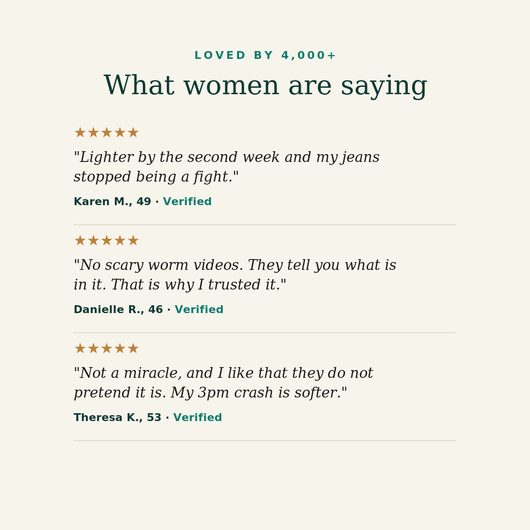Click the fifth star in Theresa's rating
This screenshot has width=530, height=530.
133,348
